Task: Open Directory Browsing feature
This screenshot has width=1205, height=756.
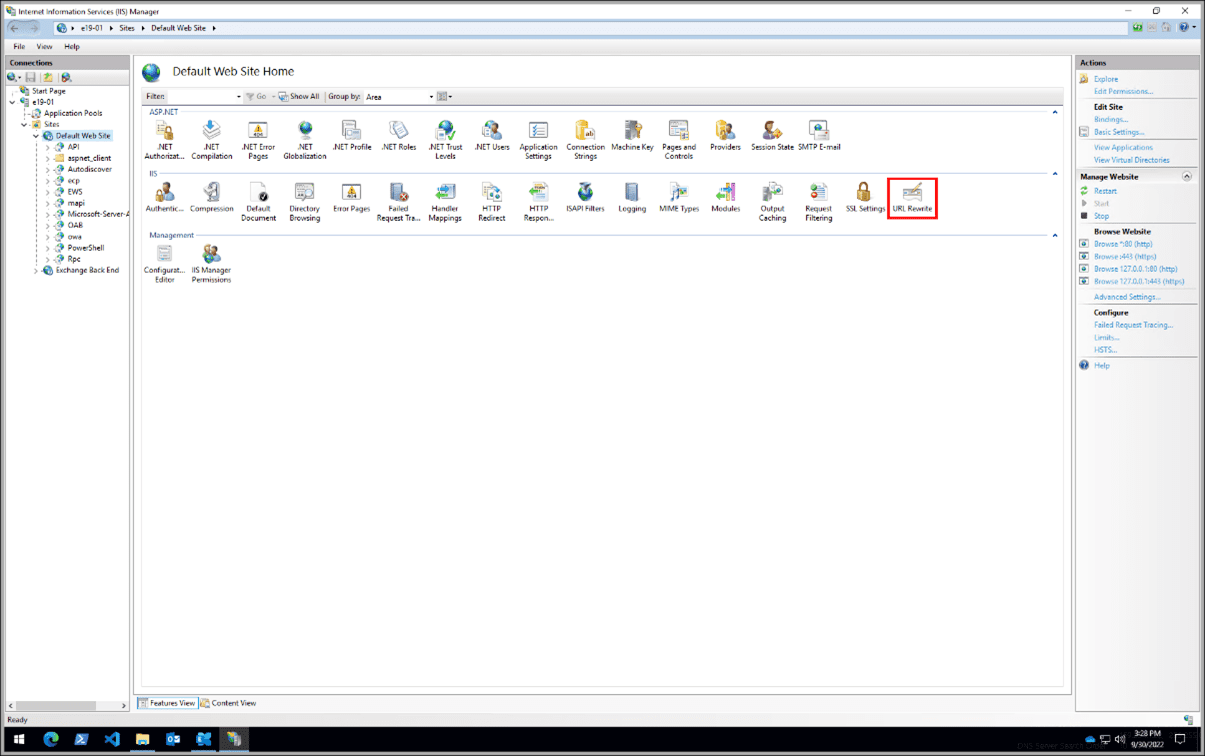Action: [304, 202]
